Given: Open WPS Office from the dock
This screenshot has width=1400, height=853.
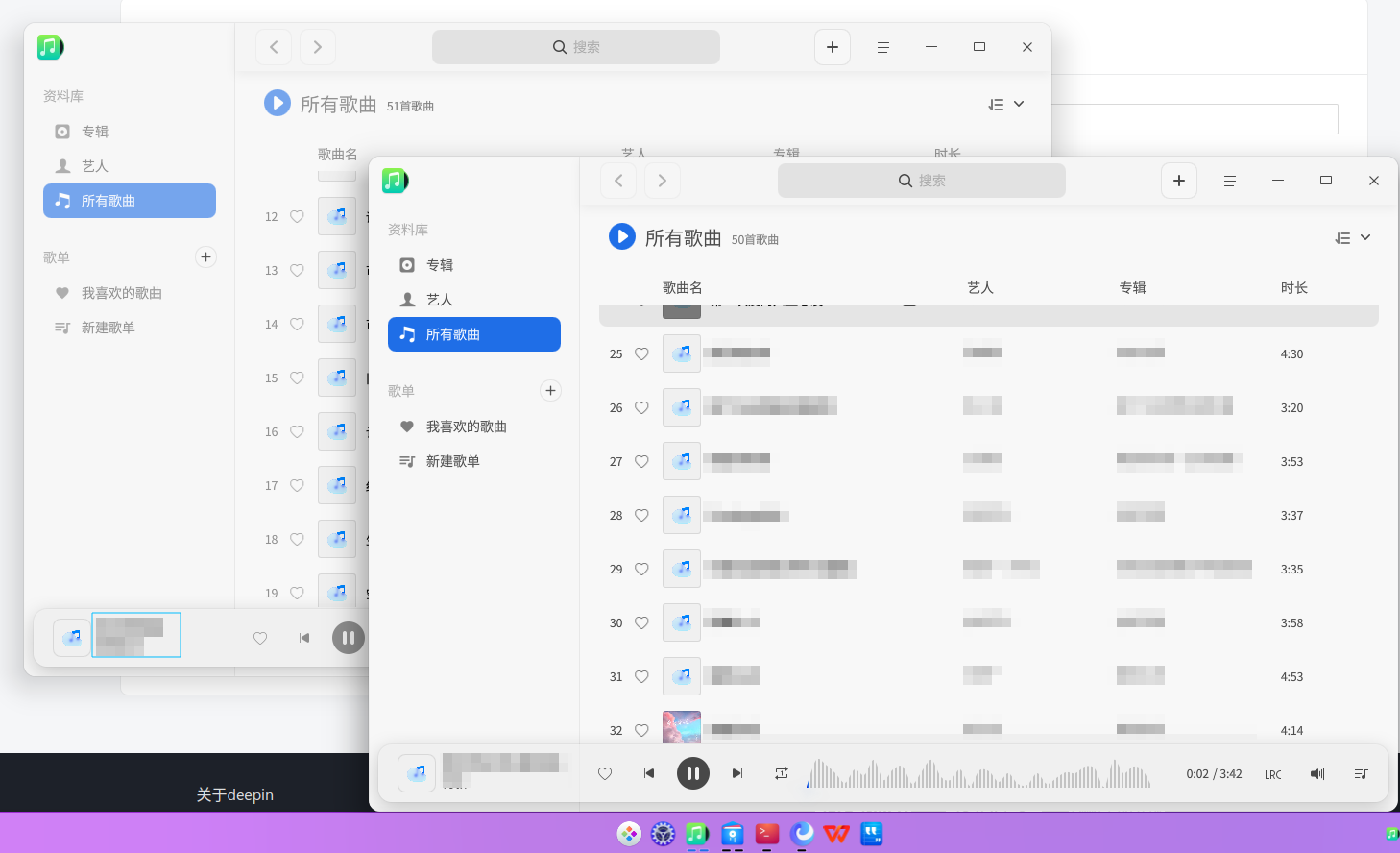Looking at the screenshot, I should click(x=836, y=834).
